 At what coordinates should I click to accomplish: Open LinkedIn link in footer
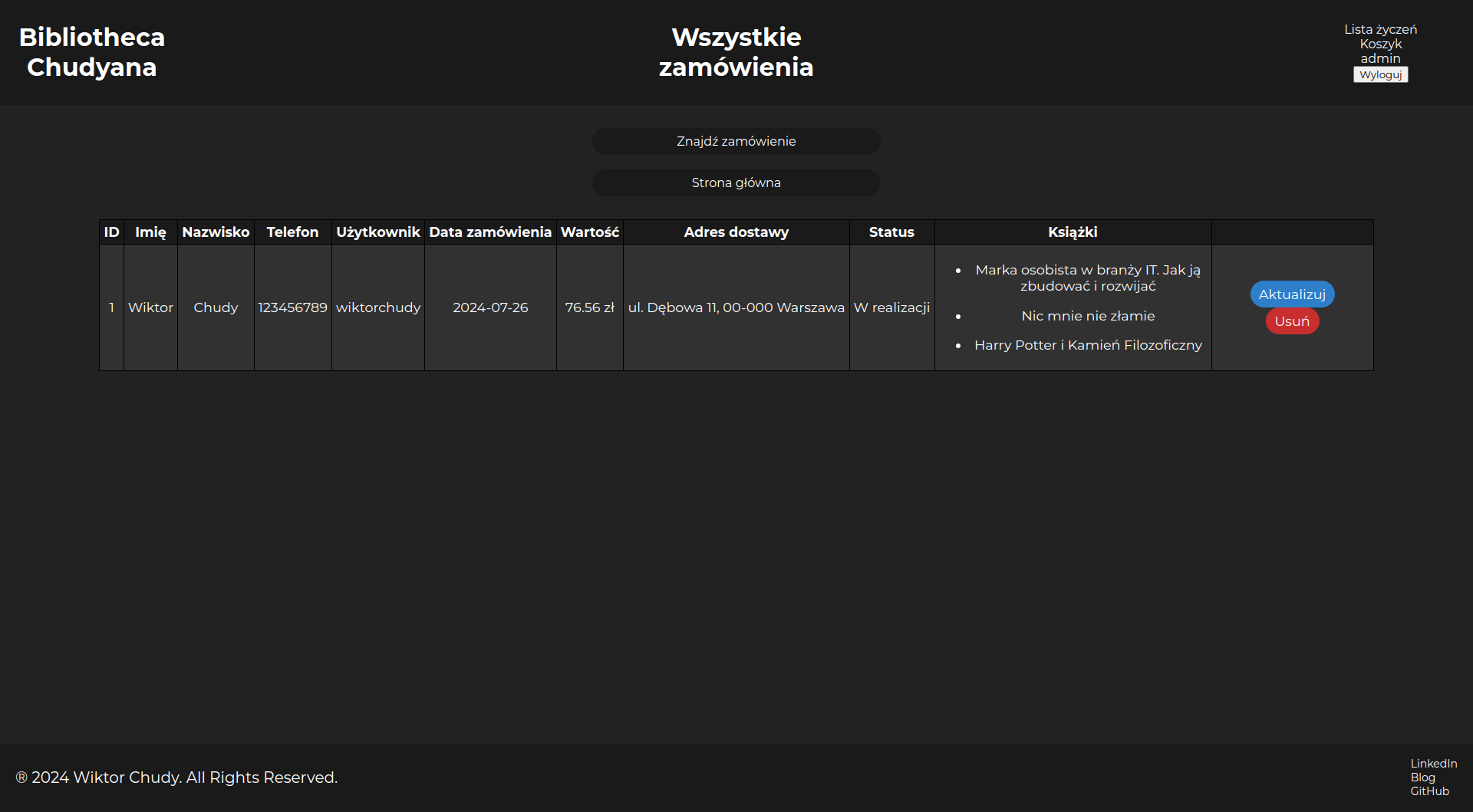(x=1433, y=764)
